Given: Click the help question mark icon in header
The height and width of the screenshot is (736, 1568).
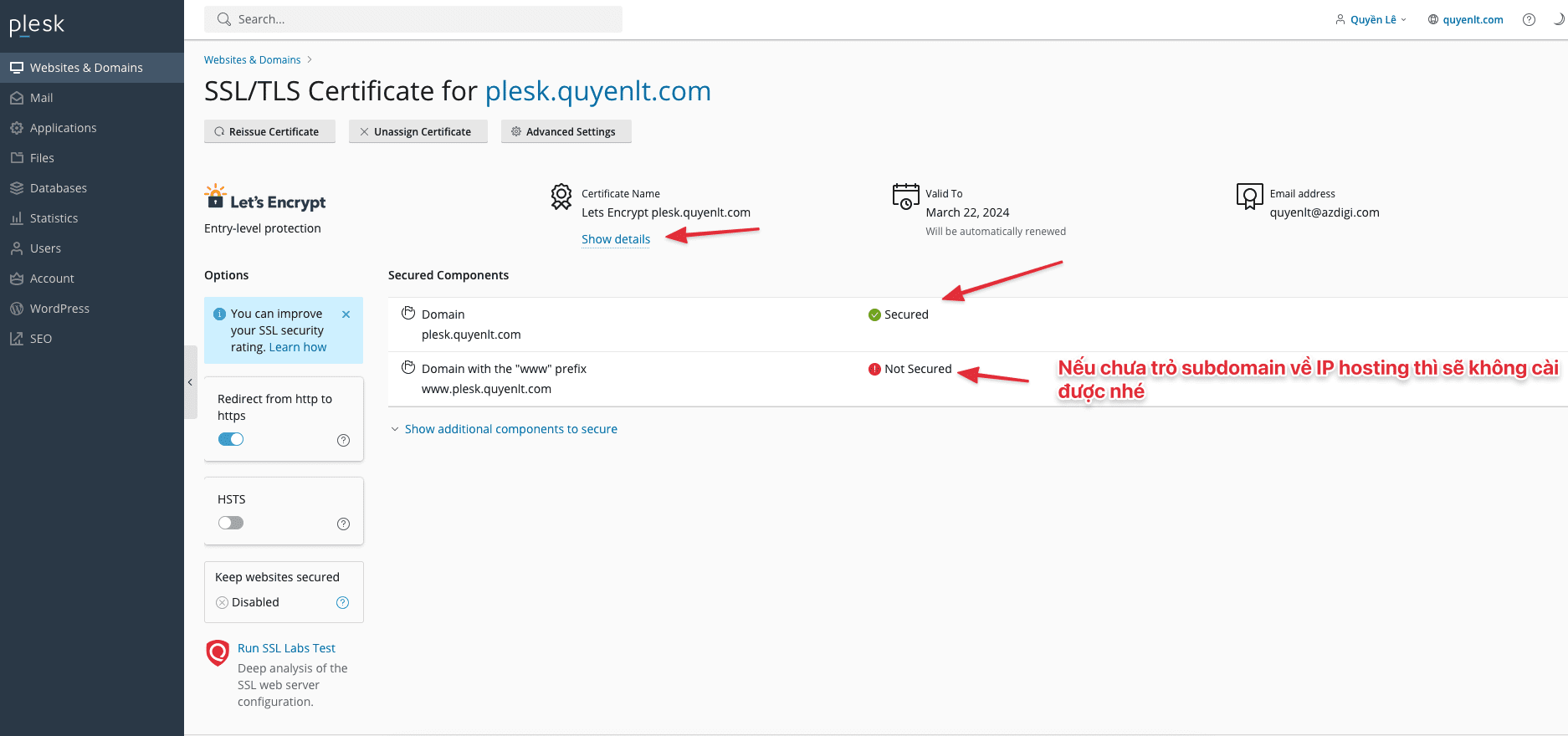Looking at the screenshot, I should 1529,20.
